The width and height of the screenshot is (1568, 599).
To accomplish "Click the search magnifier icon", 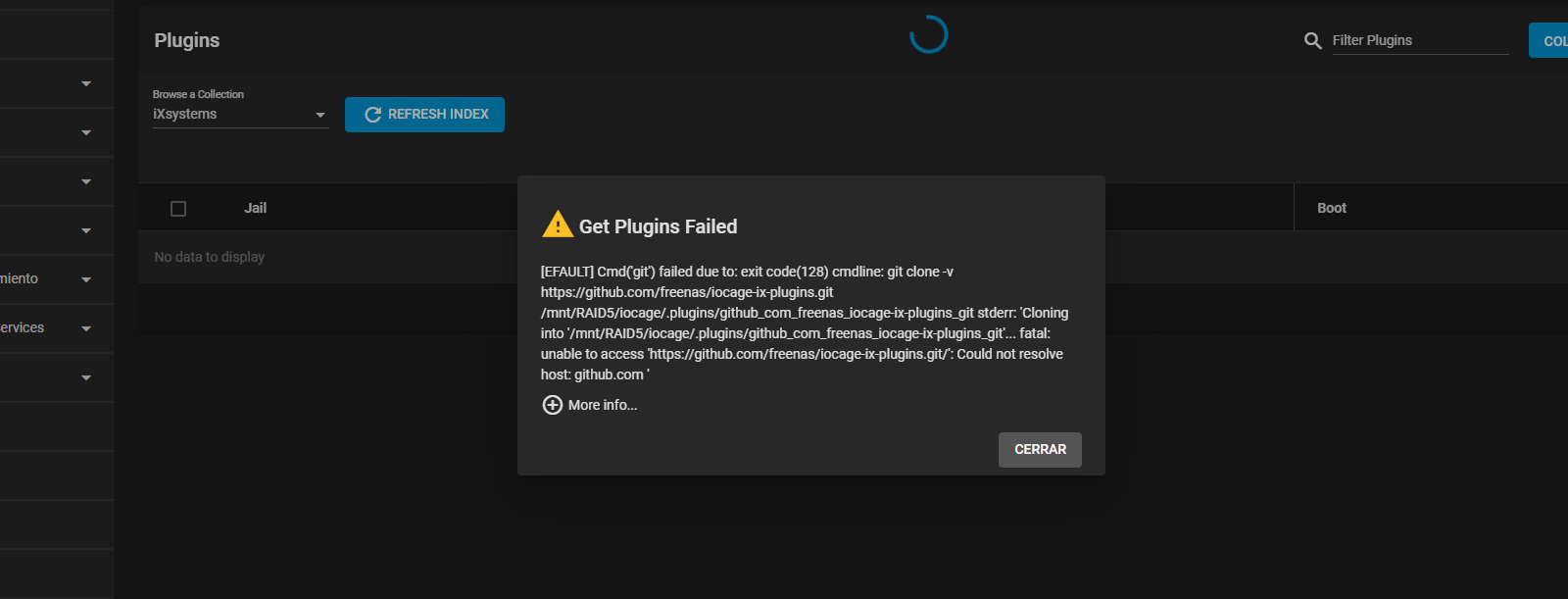I will click(1313, 40).
